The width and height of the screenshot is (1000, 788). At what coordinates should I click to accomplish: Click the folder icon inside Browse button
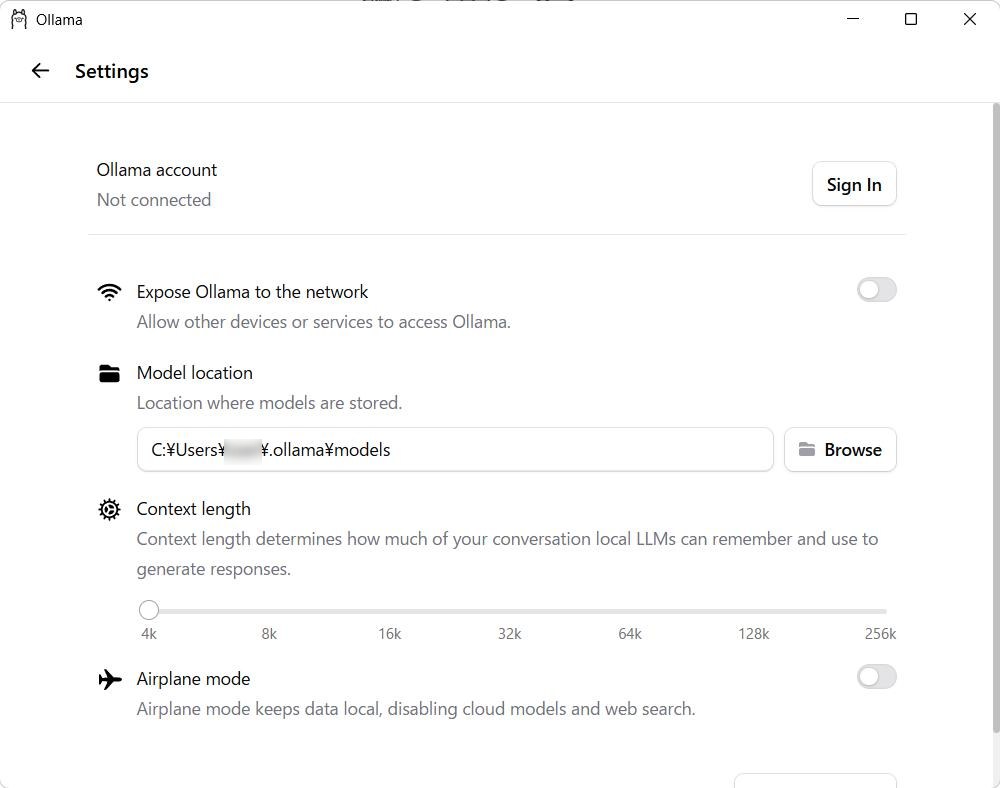tap(806, 450)
